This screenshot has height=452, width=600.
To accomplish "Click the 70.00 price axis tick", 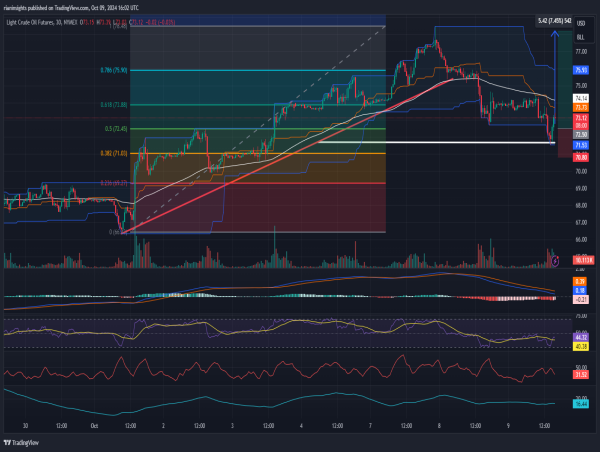I will [x=581, y=171].
